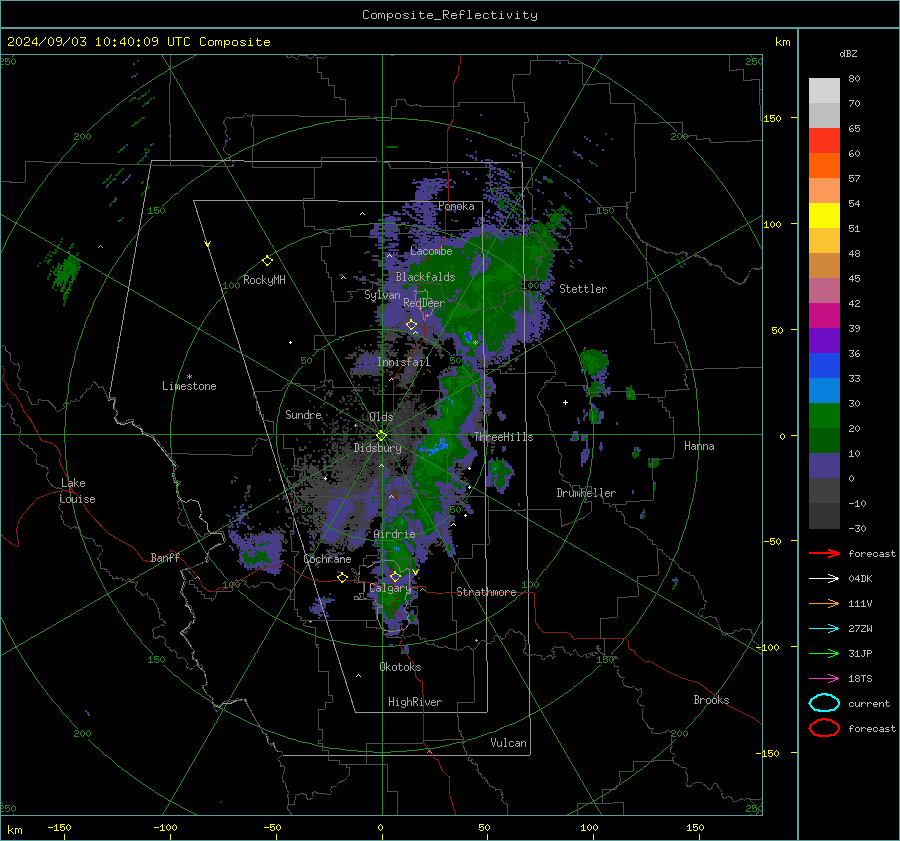Click the white 04DK arrow in legend
The height and width of the screenshot is (841, 900).
point(824,579)
